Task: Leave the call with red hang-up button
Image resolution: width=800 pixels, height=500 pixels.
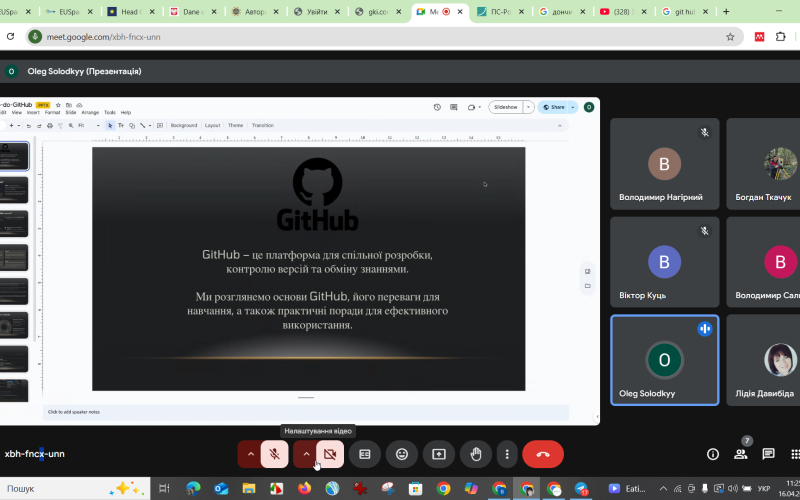Action: pyautogui.click(x=543, y=454)
